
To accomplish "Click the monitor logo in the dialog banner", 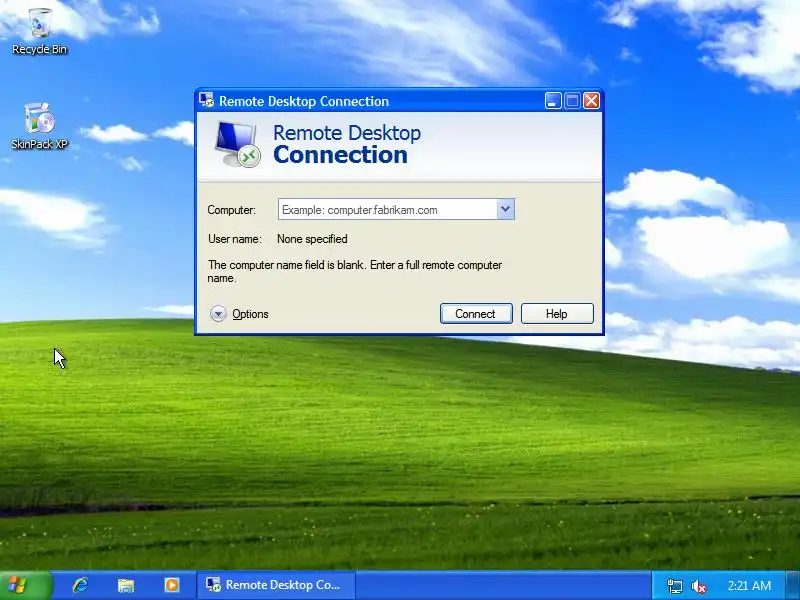I will tap(237, 144).
